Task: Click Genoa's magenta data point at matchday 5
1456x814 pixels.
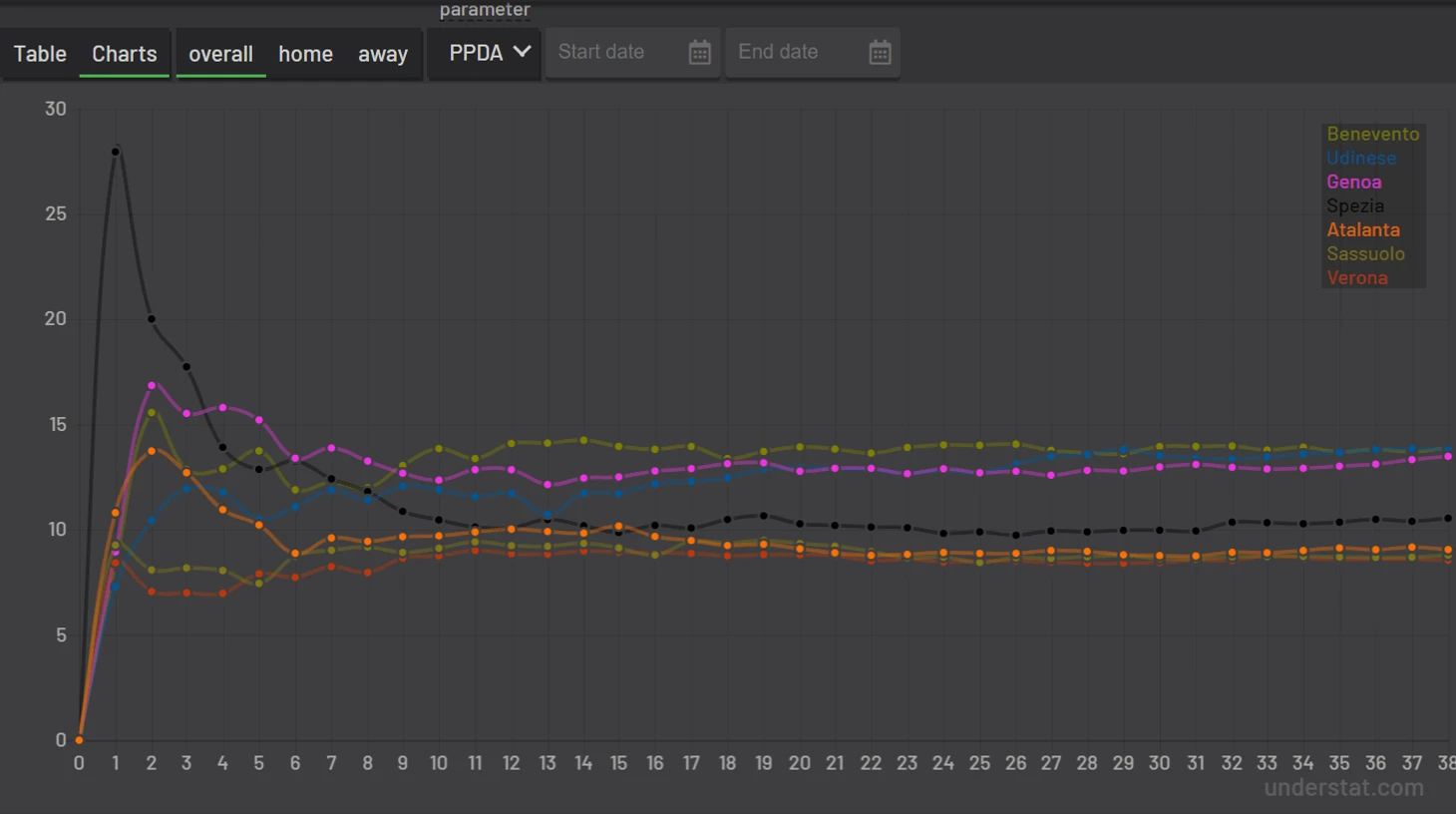Action: (x=259, y=420)
